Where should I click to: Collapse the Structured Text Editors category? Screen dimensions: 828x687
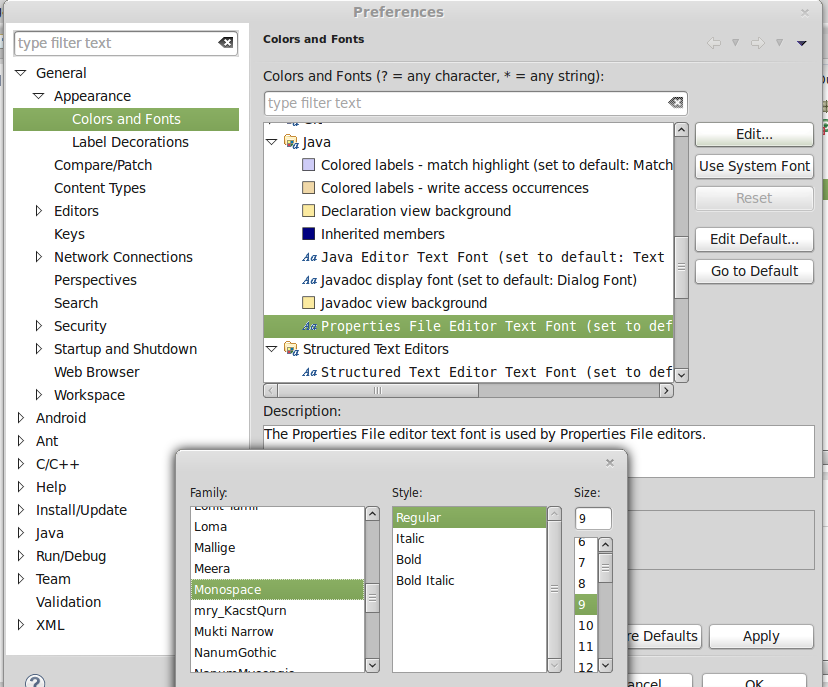272,349
